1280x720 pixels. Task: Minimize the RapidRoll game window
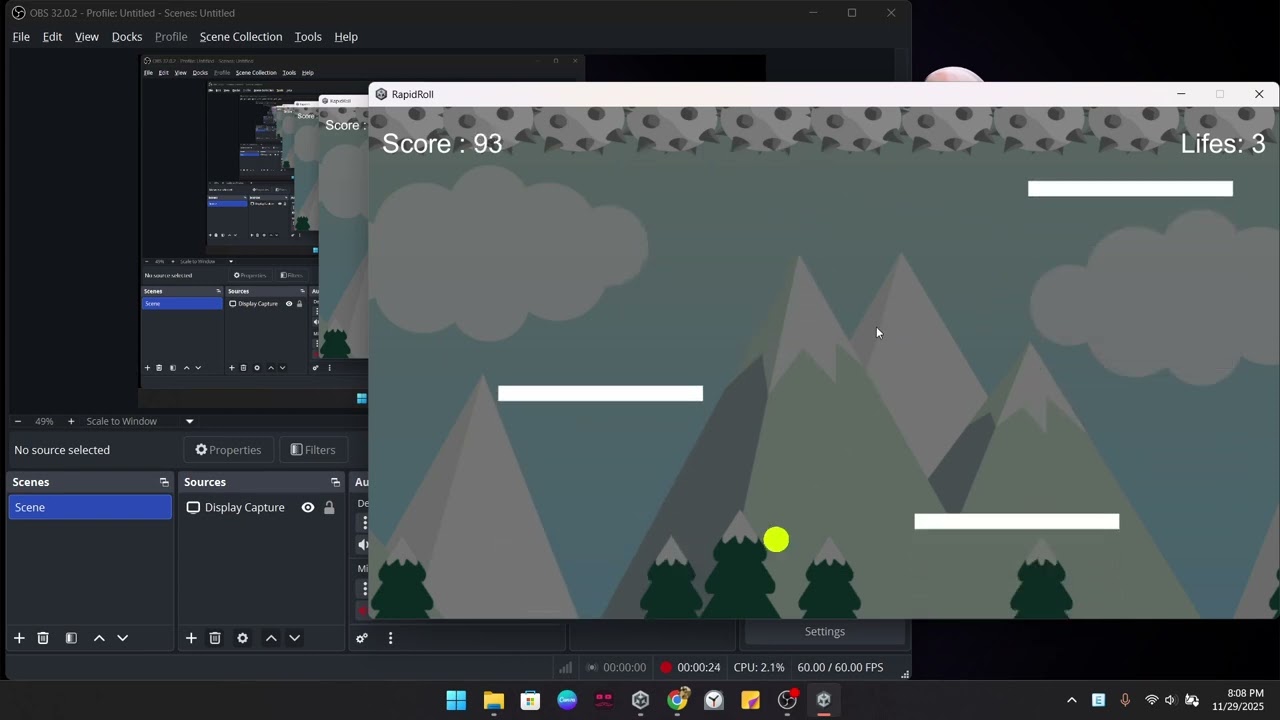[1181, 94]
